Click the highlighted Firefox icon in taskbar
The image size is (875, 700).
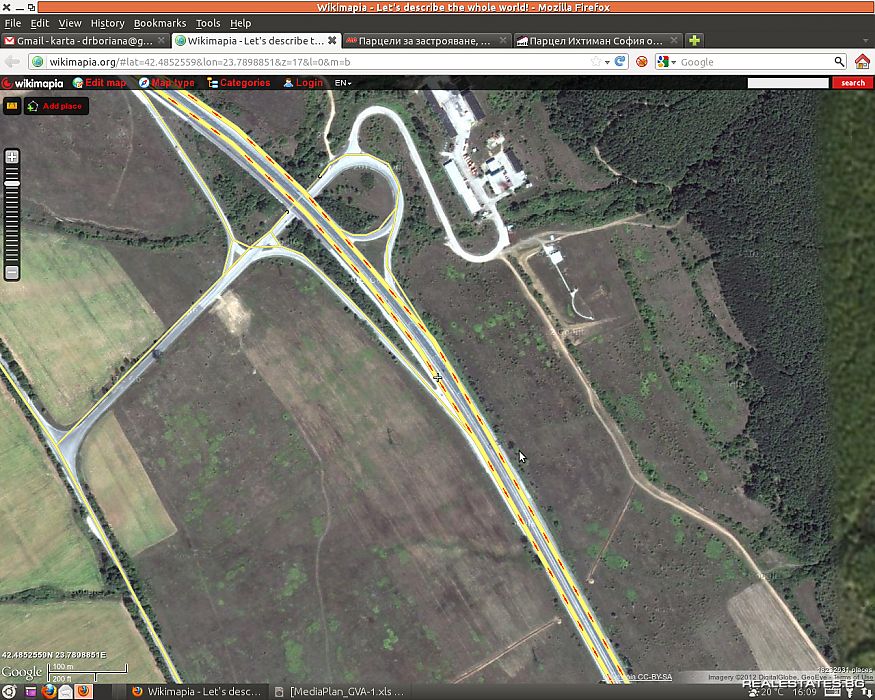coord(84,692)
